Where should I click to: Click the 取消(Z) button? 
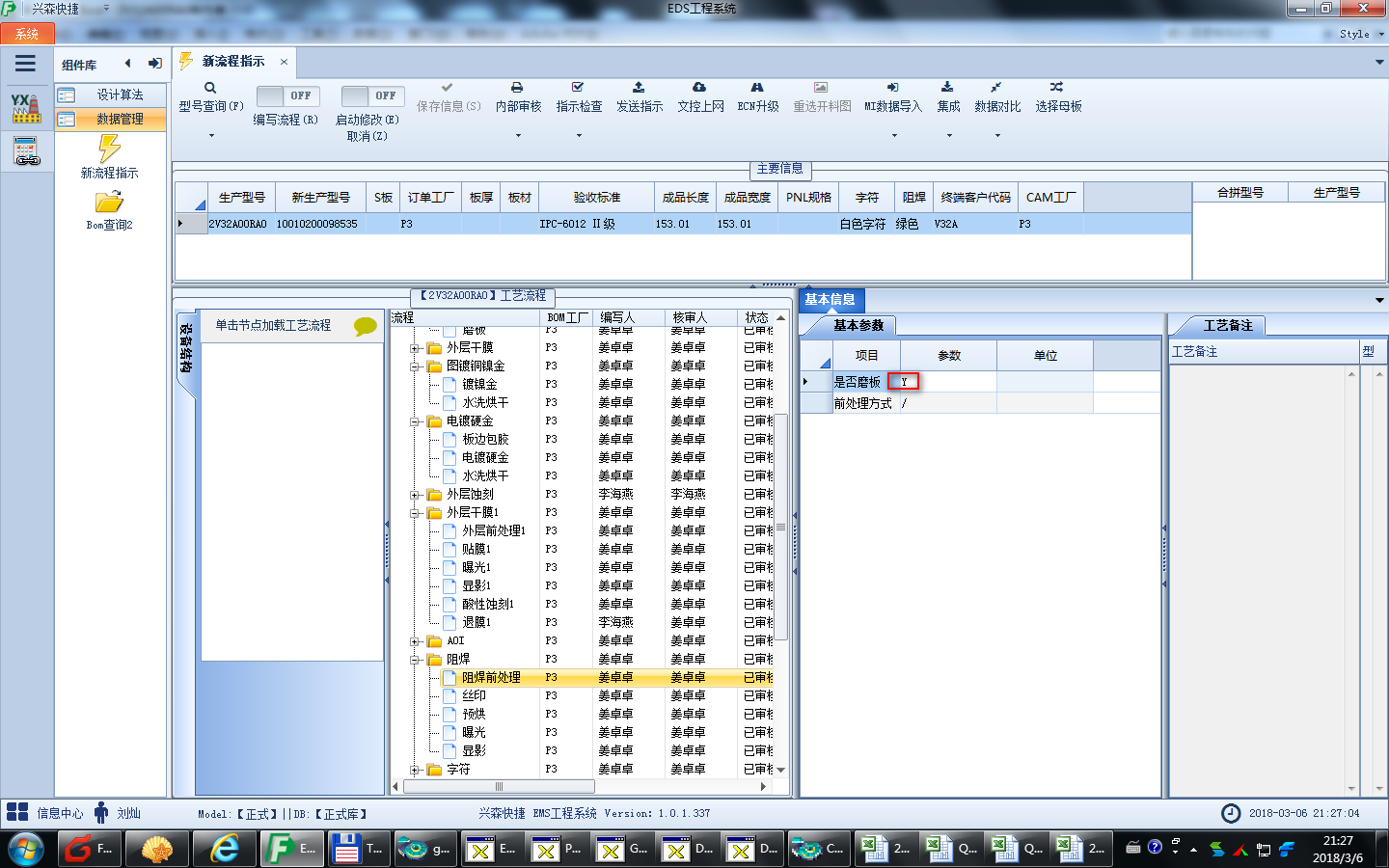367,136
